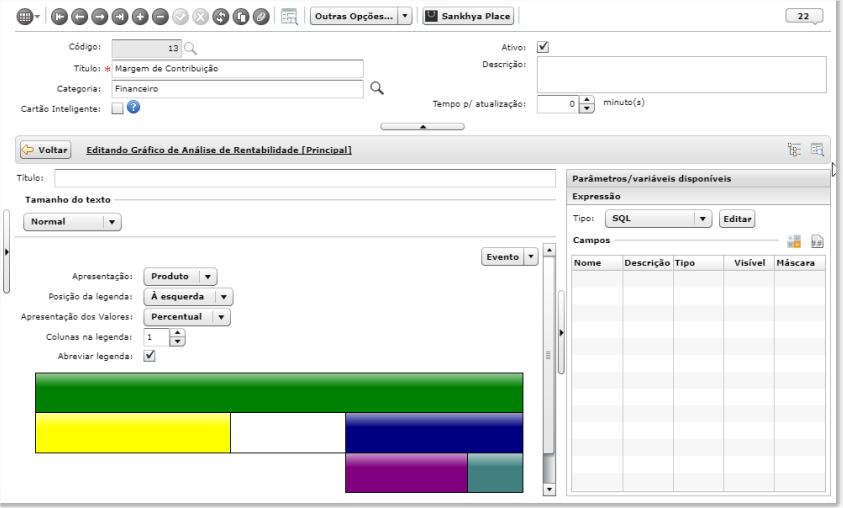Go to the previous record

80,17
